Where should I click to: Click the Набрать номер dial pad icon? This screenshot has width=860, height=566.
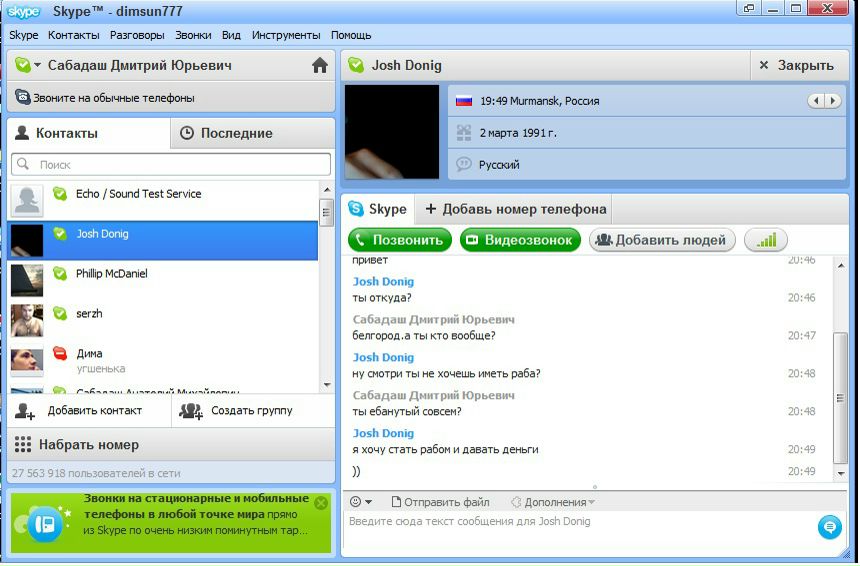23,445
